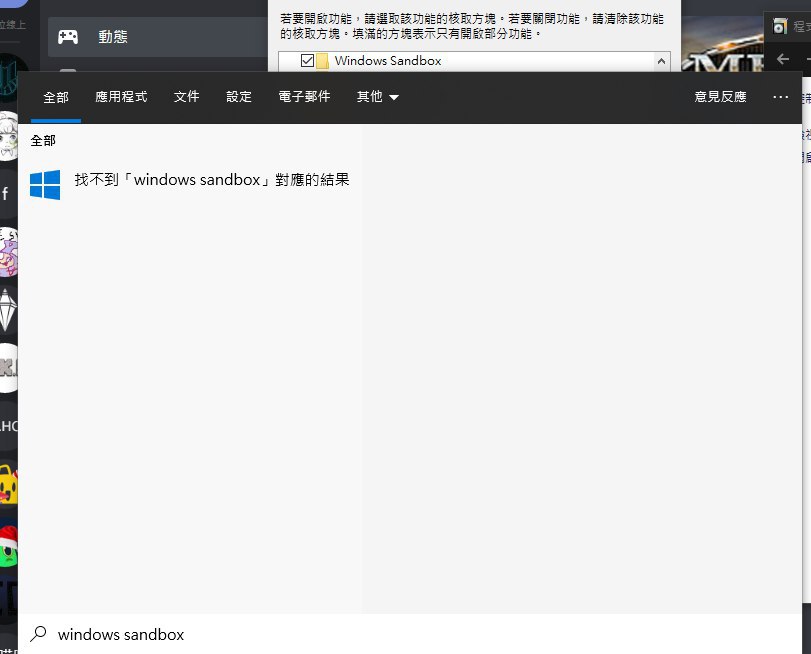The image size is (811, 654).
Task: Toggle the Windows Sandbox feature checkbox
Action: click(307, 61)
